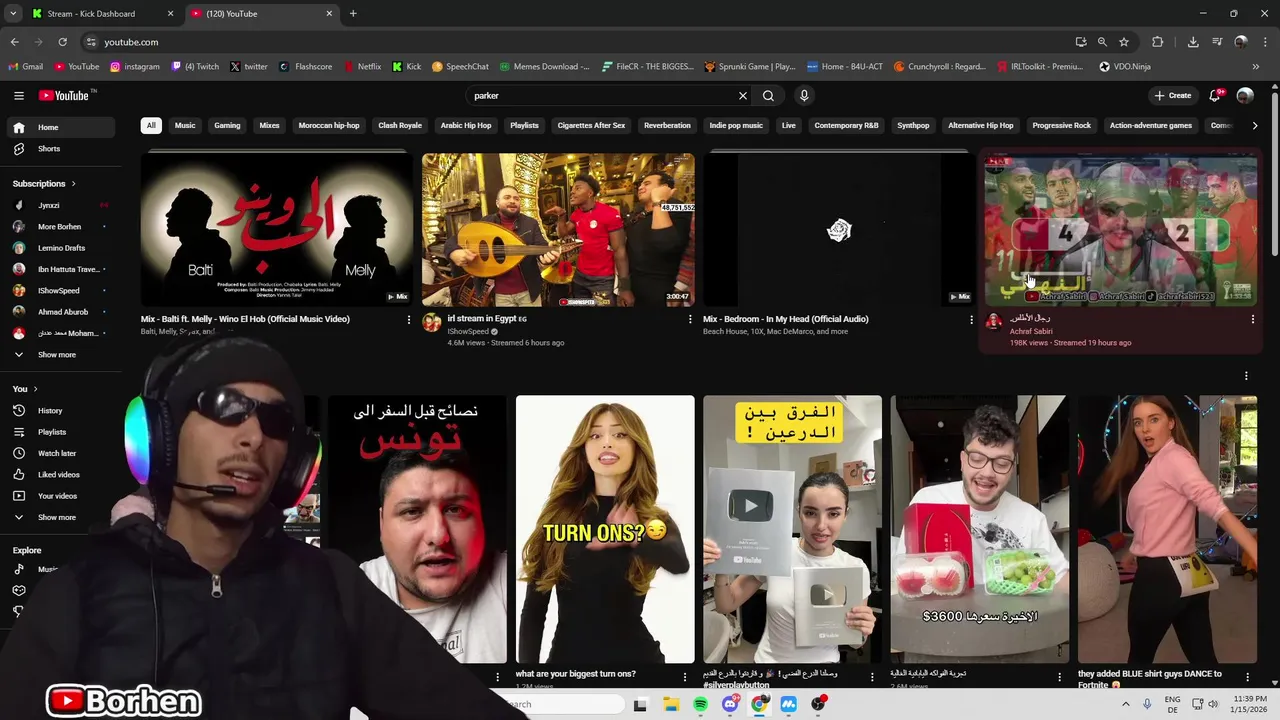Open Chrome tab search dropdown
1280x720 pixels.
tap(13, 14)
